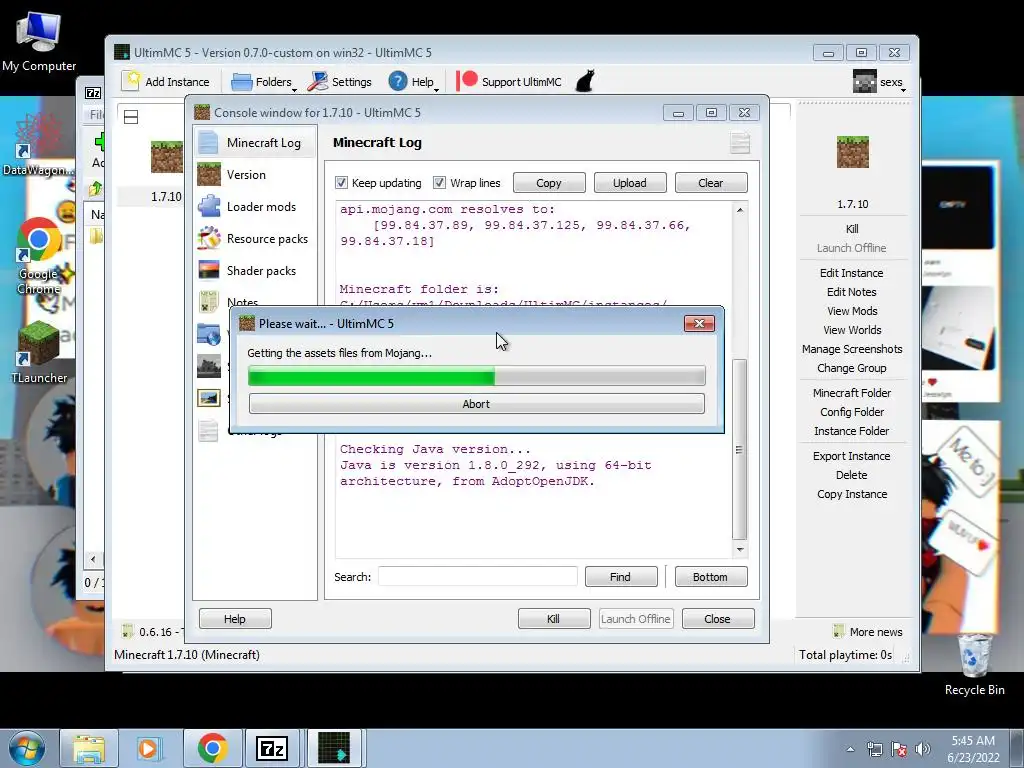Close the Please wait dialog
Viewport: 1024px width, 768px height.
click(699, 323)
